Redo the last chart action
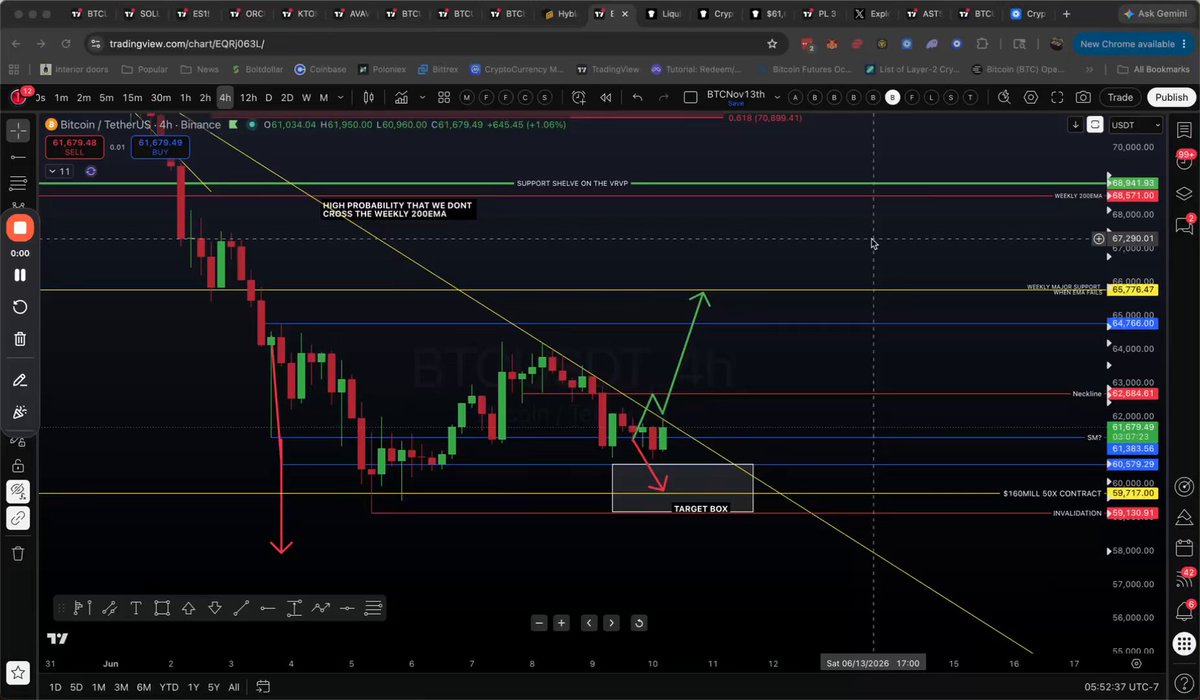 tap(665, 97)
